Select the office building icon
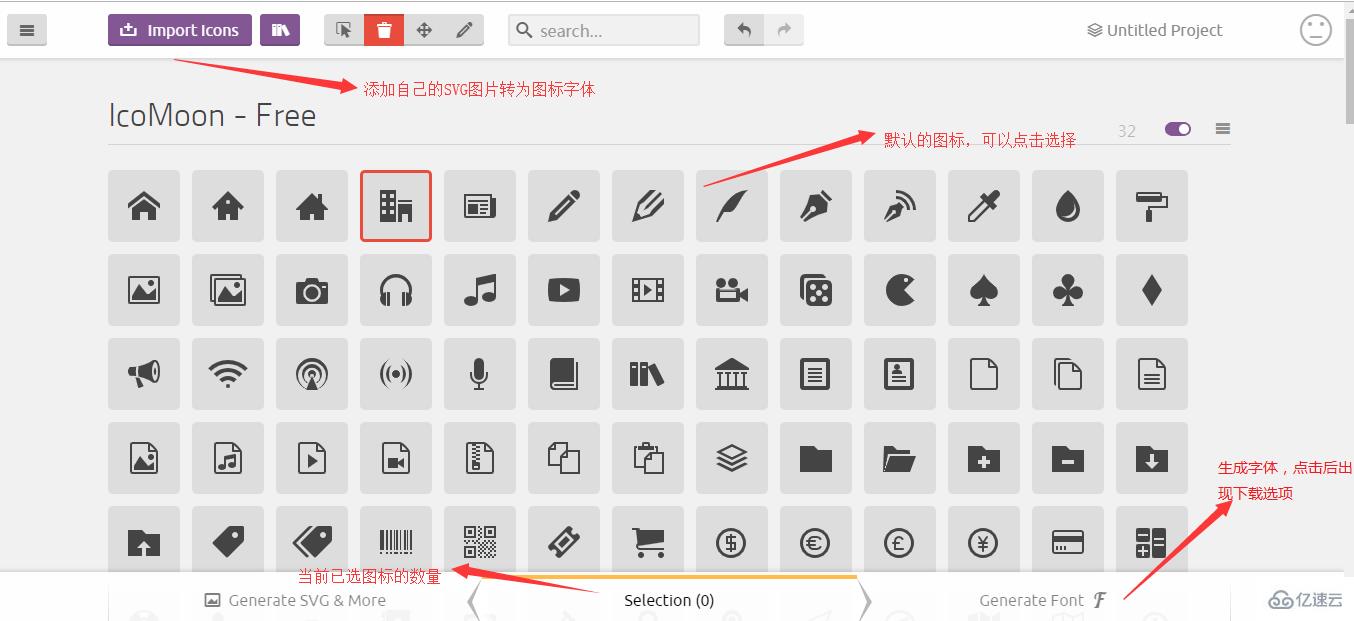Image resolution: width=1354 pixels, height=621 pixels. point(396,206)
